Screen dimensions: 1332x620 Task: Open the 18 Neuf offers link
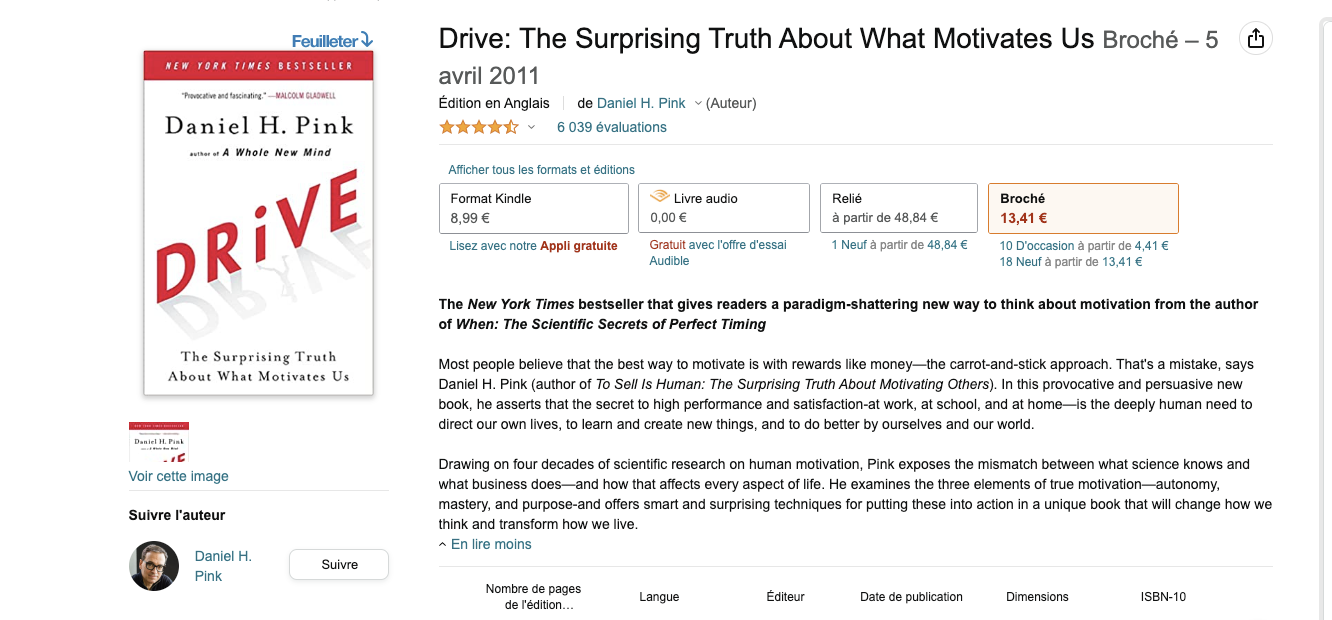pyautogui.click(x=1020, y=262)
